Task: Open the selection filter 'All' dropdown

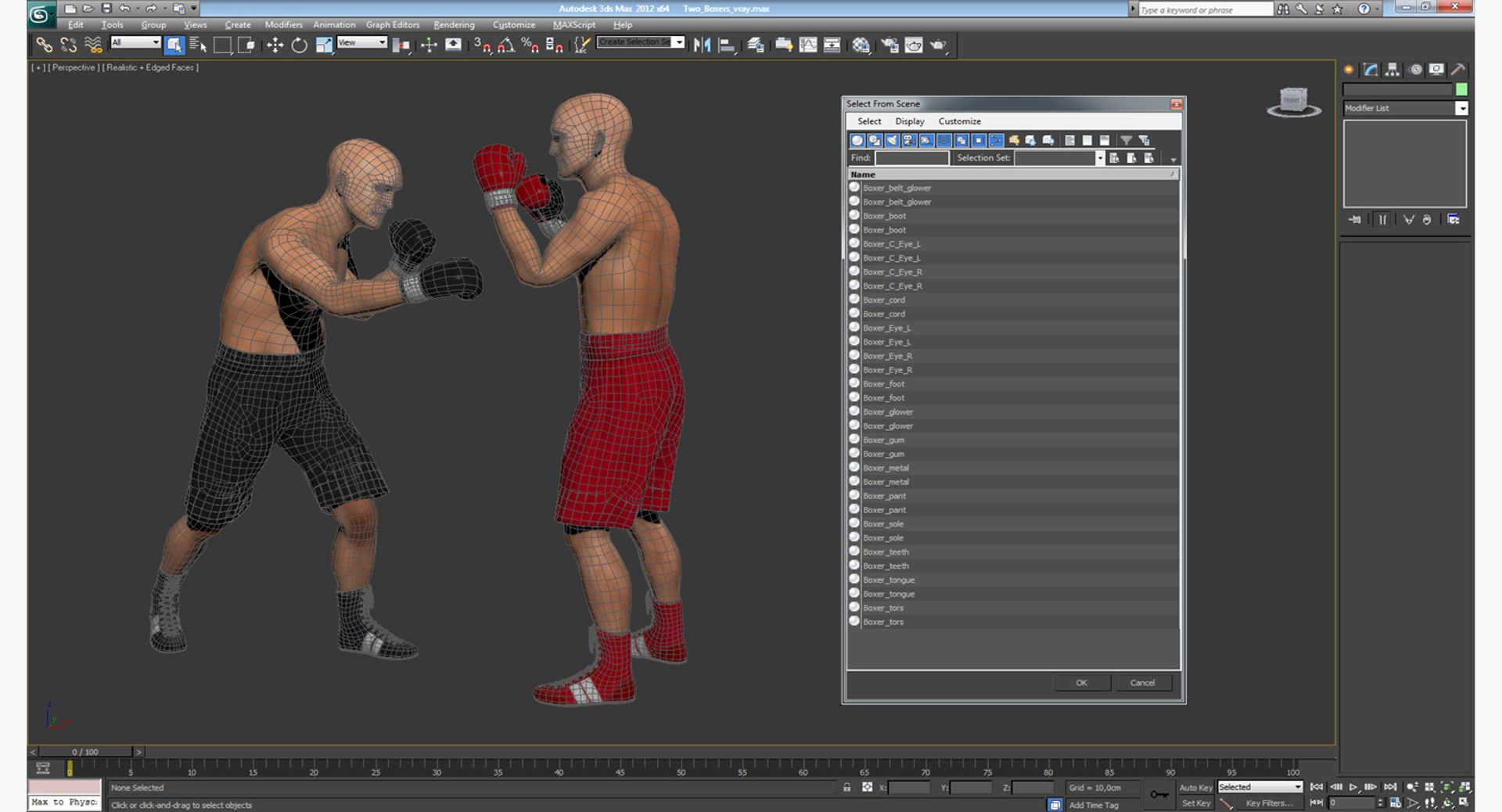Action: 135,42
